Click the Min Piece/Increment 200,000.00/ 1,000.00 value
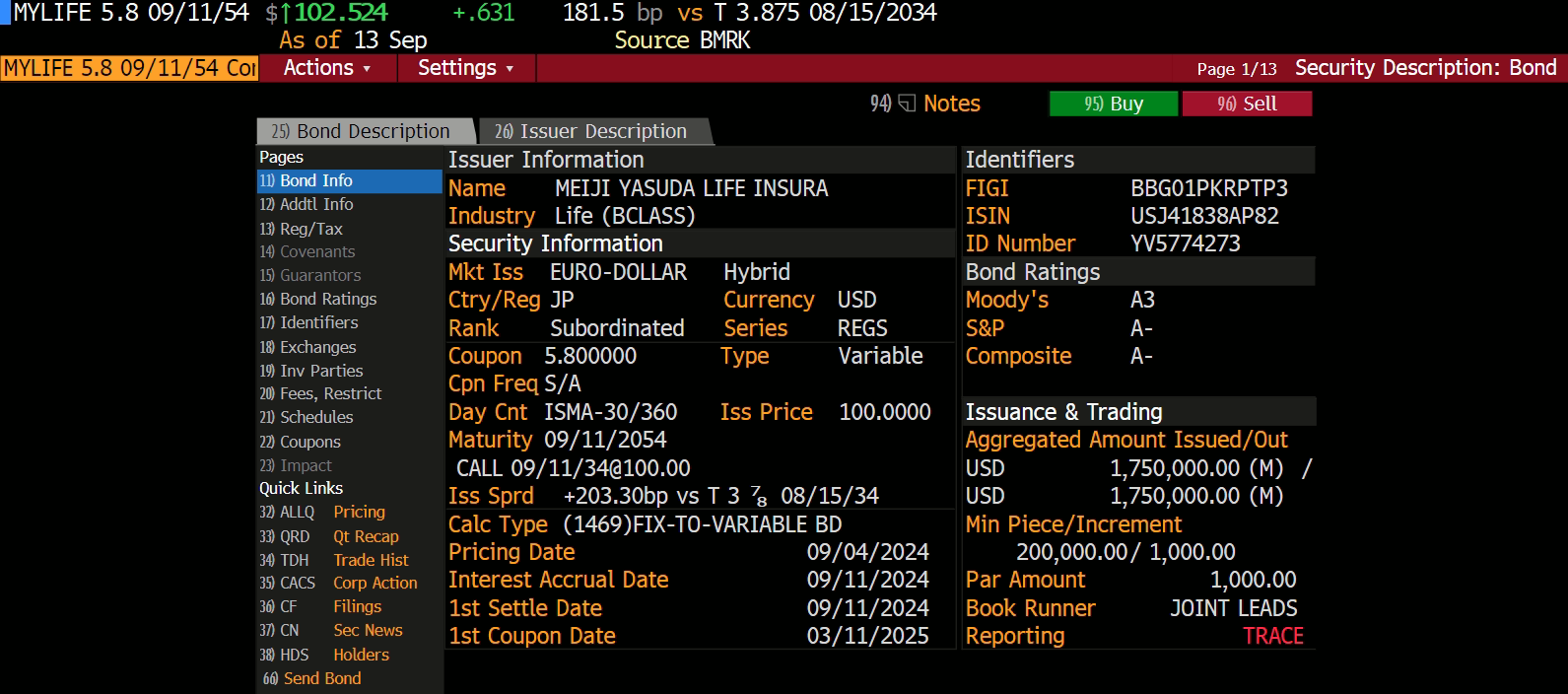Screen dimensions: 1568x694 coord(1125,552)
